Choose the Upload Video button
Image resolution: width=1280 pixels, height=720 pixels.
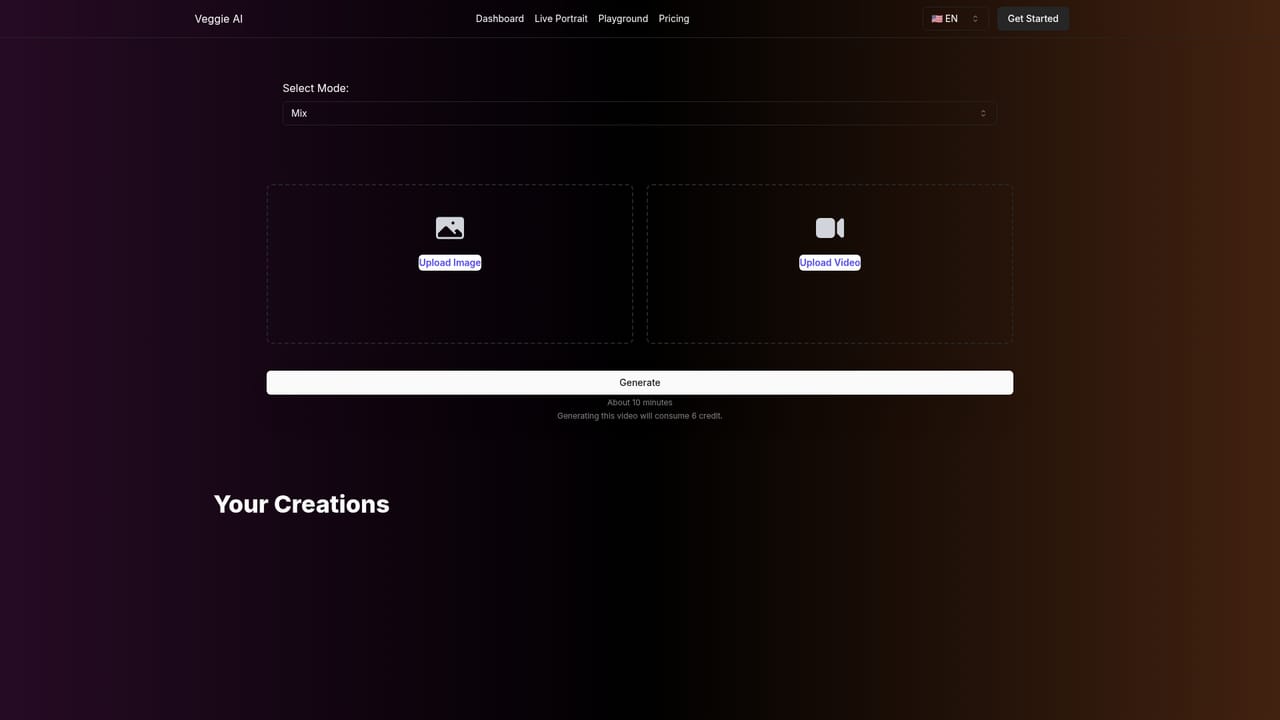tap(830, 263)
